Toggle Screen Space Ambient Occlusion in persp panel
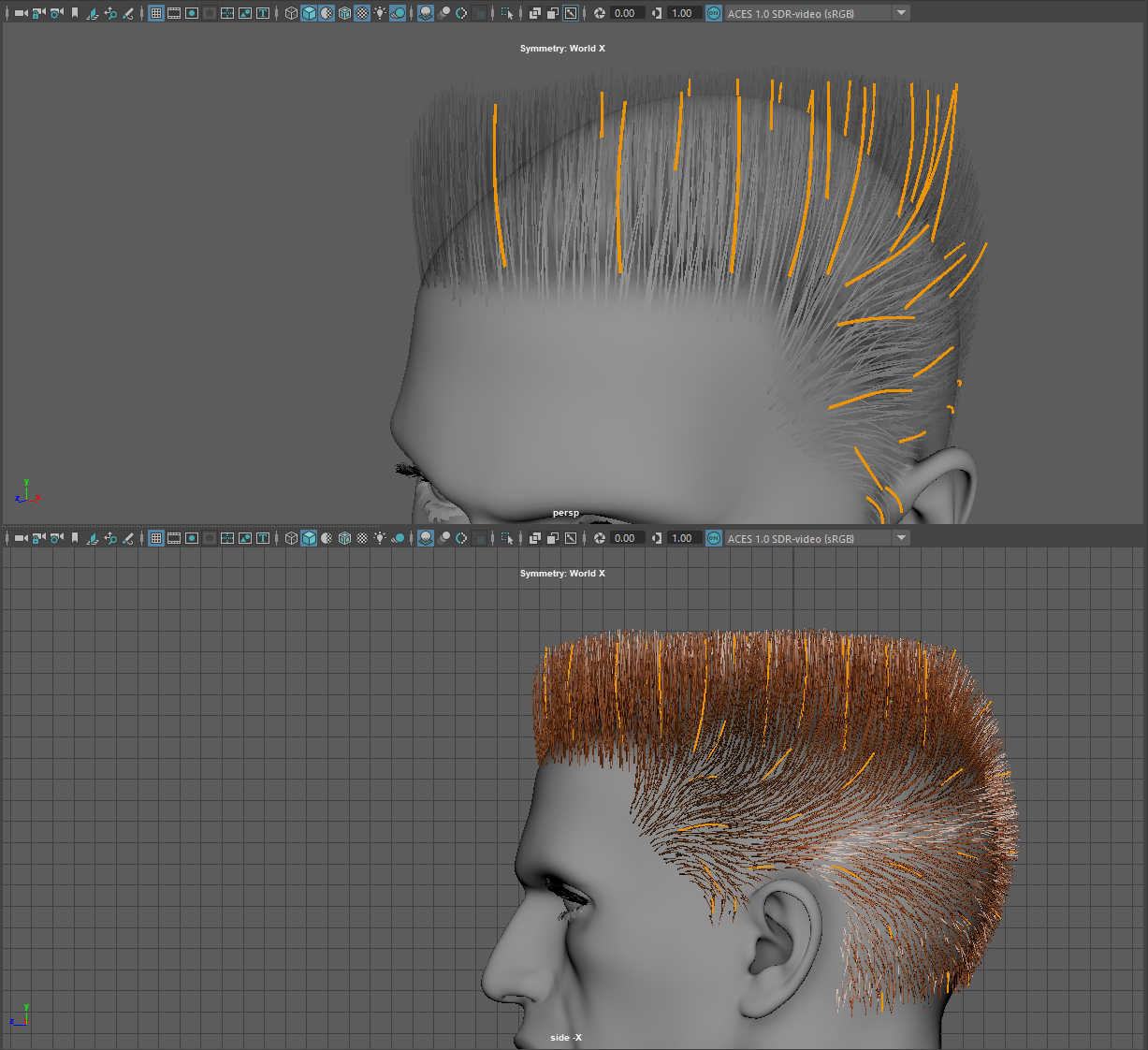The width and height of the screenshot is (1148, 1050). click(x=426, y=13)
